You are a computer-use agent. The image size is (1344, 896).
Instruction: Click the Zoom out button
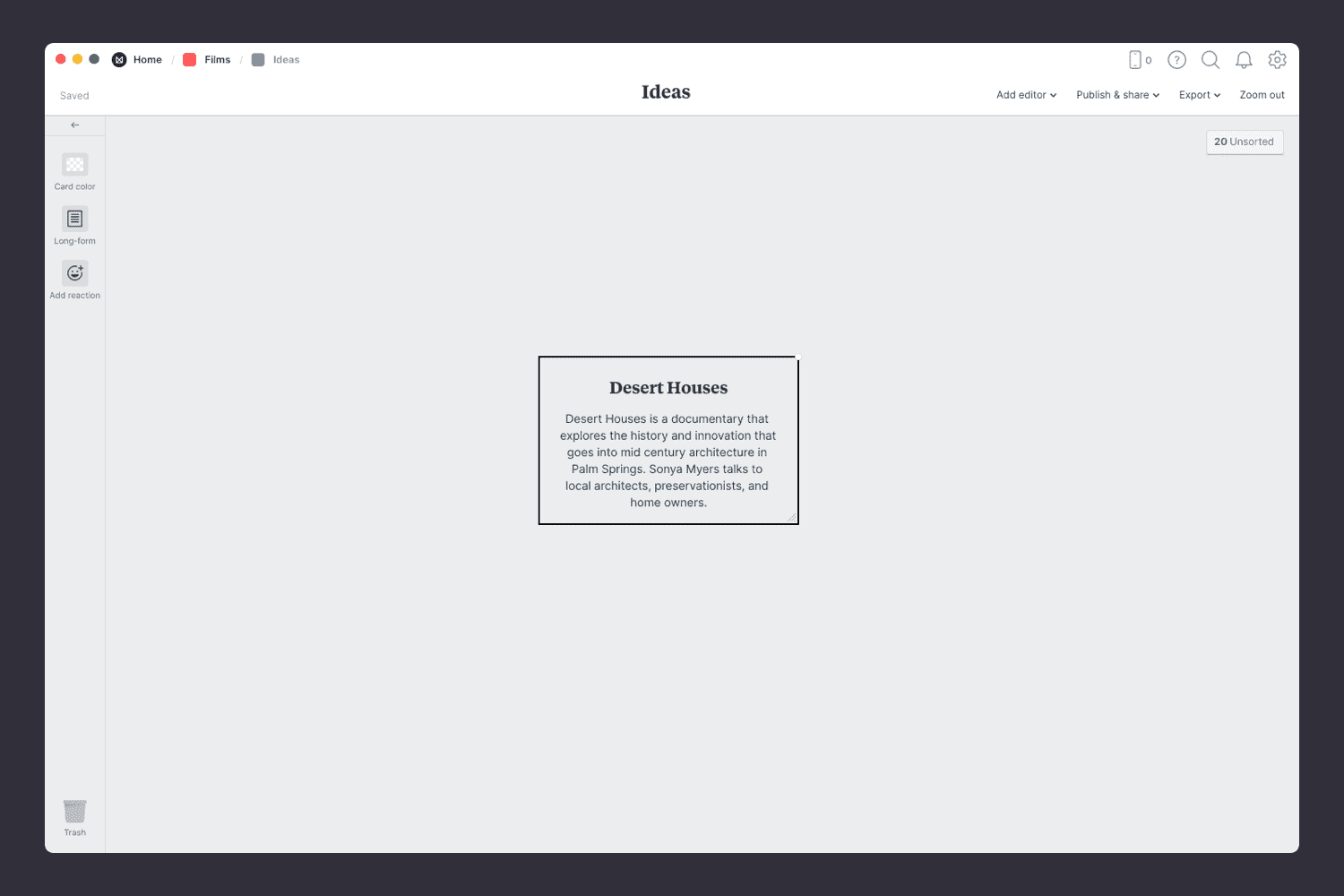point(1262,95)
